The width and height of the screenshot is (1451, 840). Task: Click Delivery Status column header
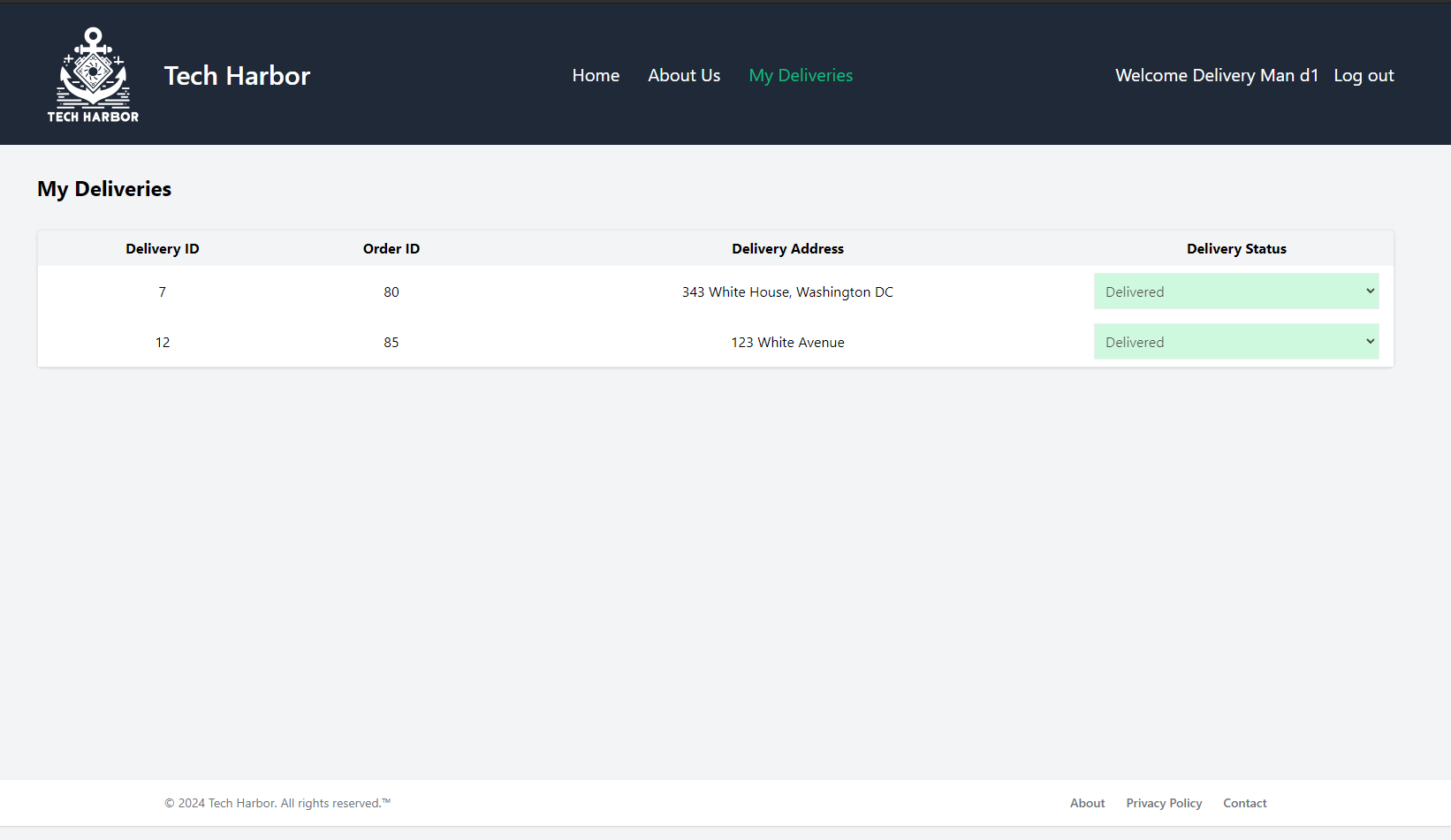(1236, 249)
